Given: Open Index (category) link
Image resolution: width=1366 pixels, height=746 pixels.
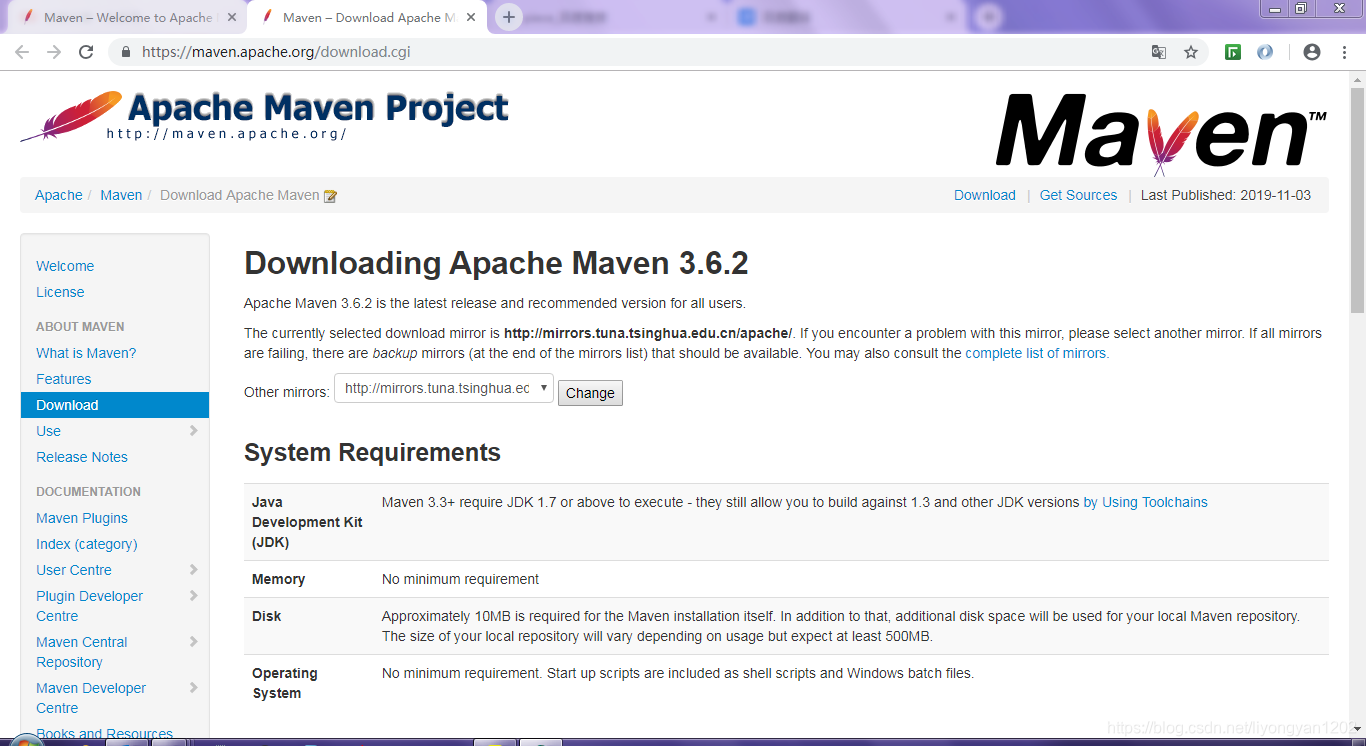Looking at the screenshot, I should pos(87,544).
